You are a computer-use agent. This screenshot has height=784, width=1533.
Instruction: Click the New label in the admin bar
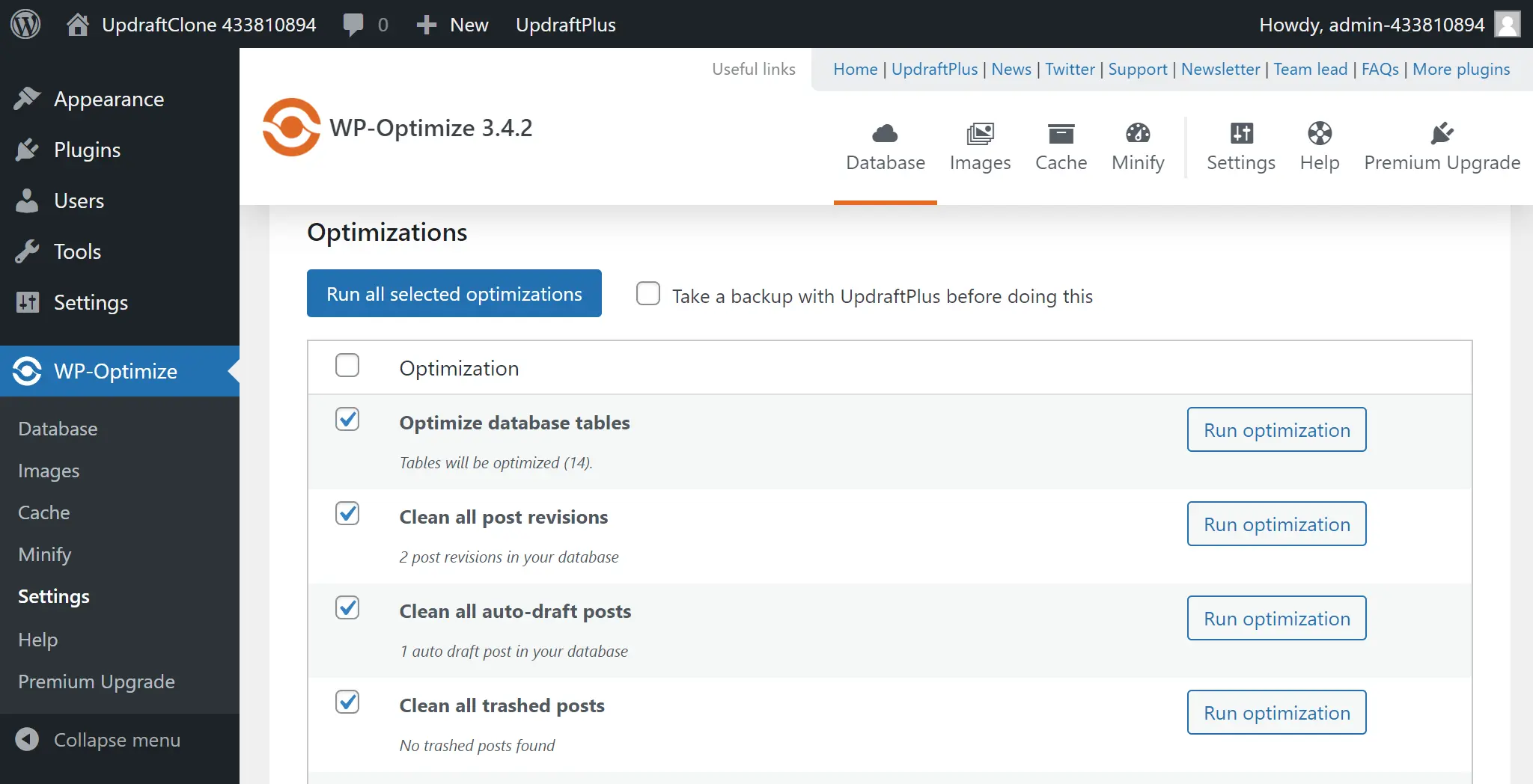(x=469, y=25)
